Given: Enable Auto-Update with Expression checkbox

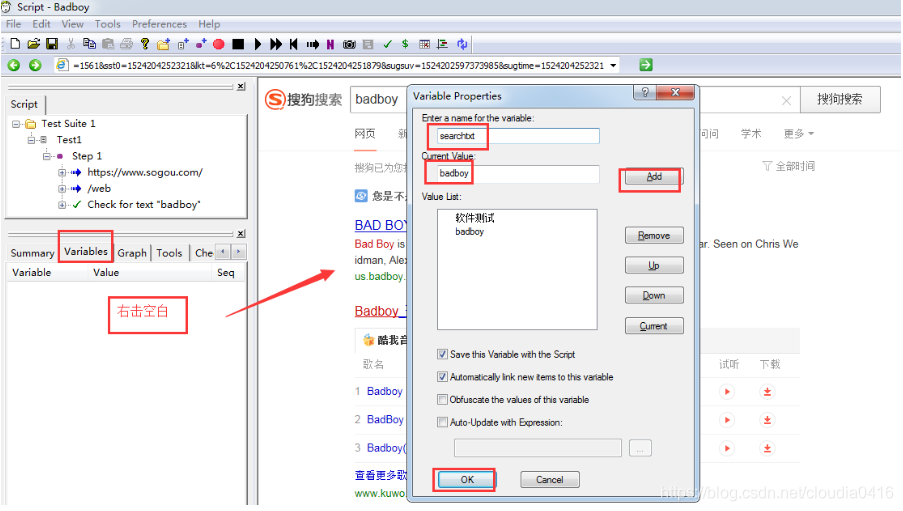Looking at the screenshot, I should (x=442, y=422).
